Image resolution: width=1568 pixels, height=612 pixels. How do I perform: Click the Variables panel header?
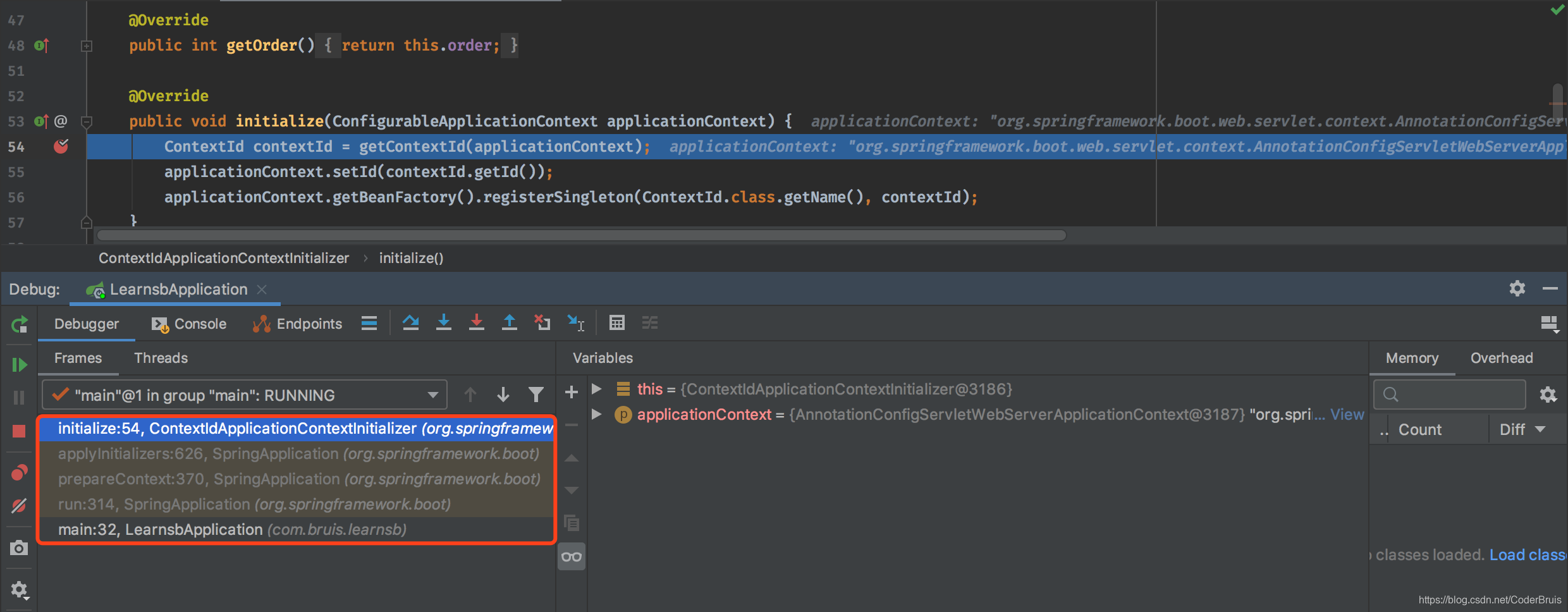tap(603, 358)
